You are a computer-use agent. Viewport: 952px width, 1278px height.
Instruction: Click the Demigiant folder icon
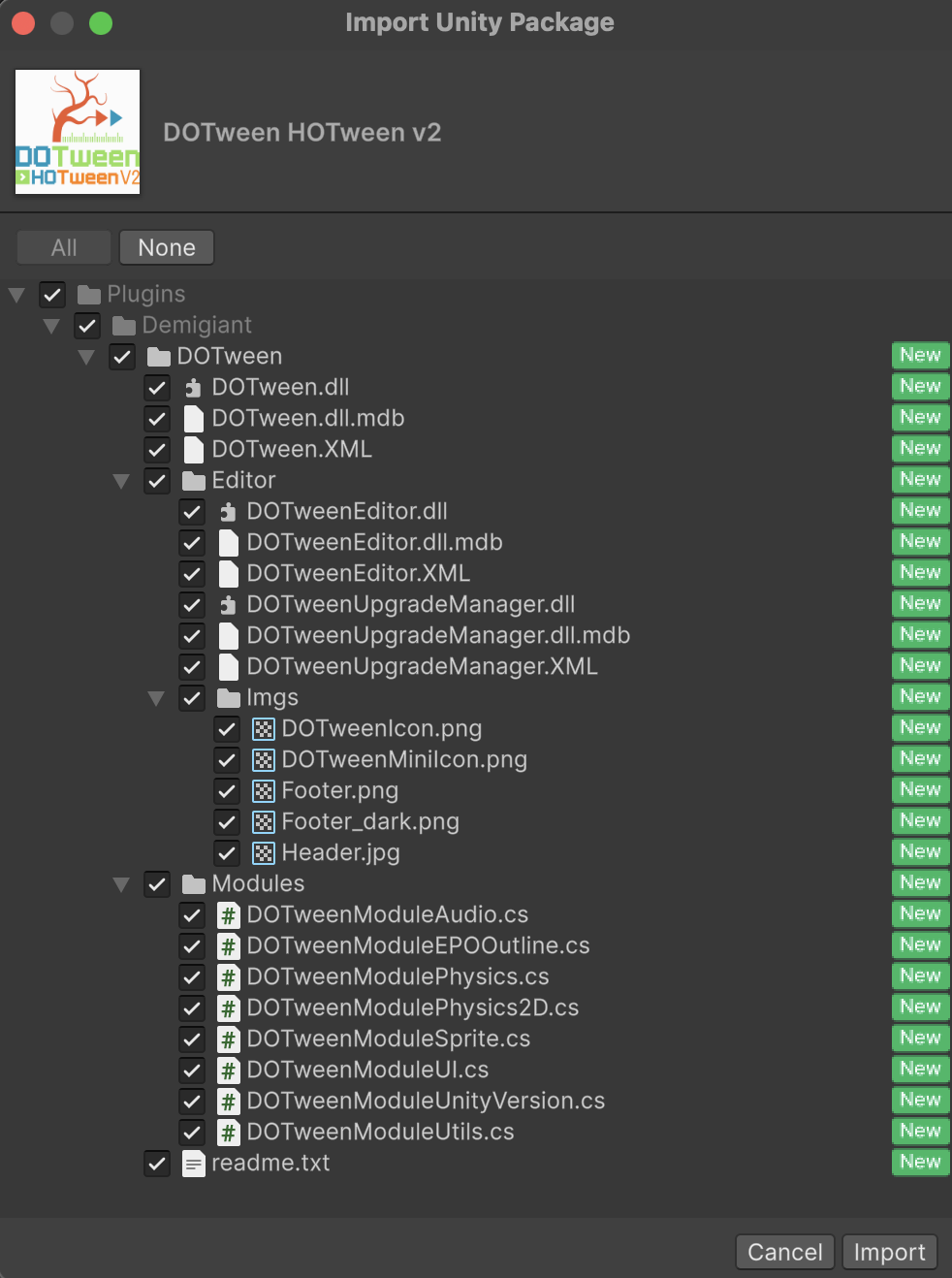coord(124,325)
